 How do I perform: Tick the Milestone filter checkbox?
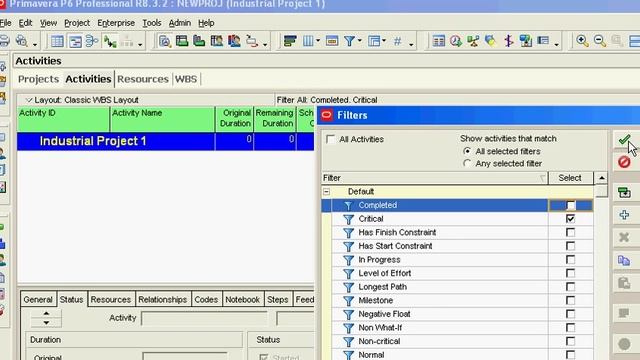tap(570, 300)
